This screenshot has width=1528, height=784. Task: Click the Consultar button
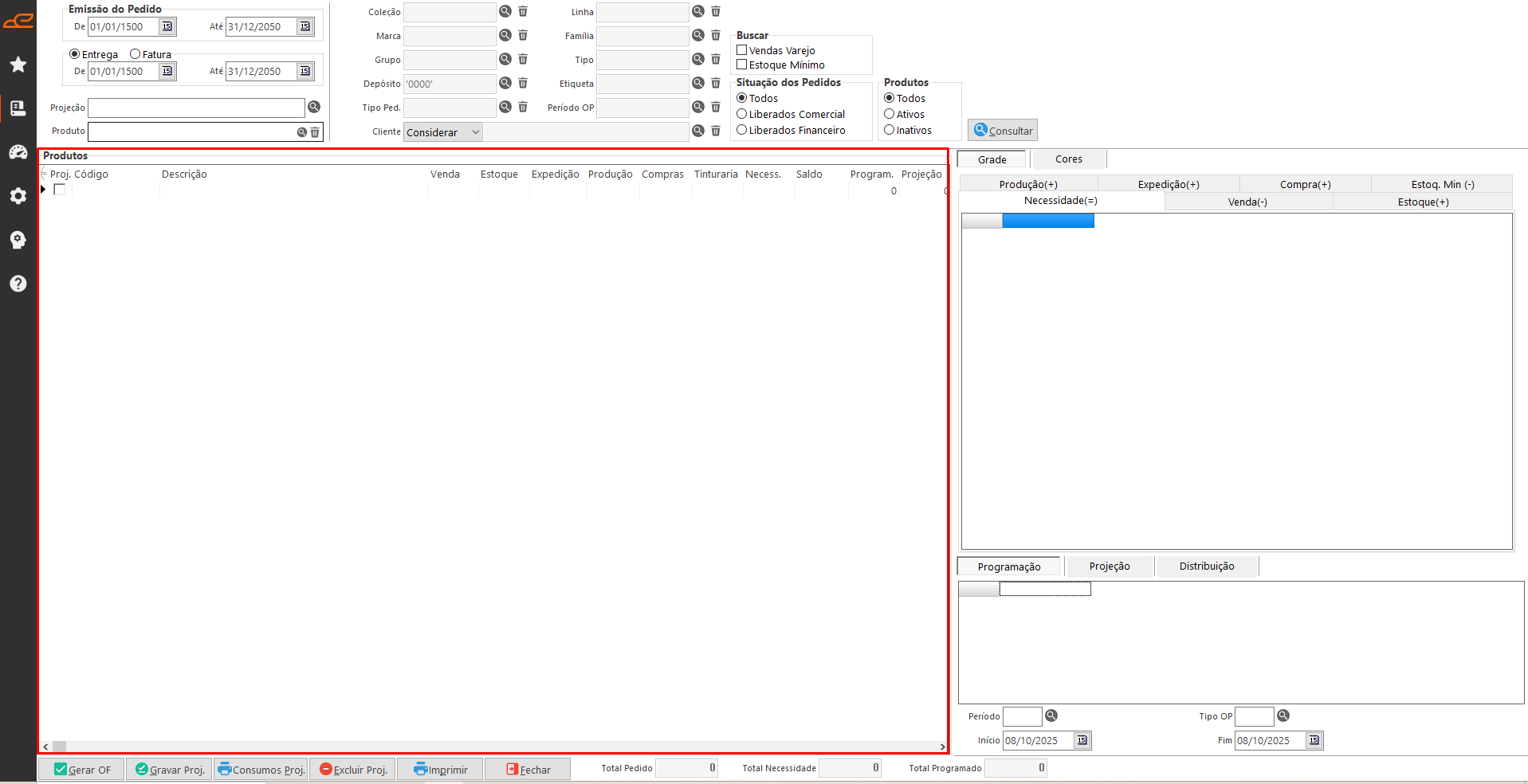(x=1003, y=131)
